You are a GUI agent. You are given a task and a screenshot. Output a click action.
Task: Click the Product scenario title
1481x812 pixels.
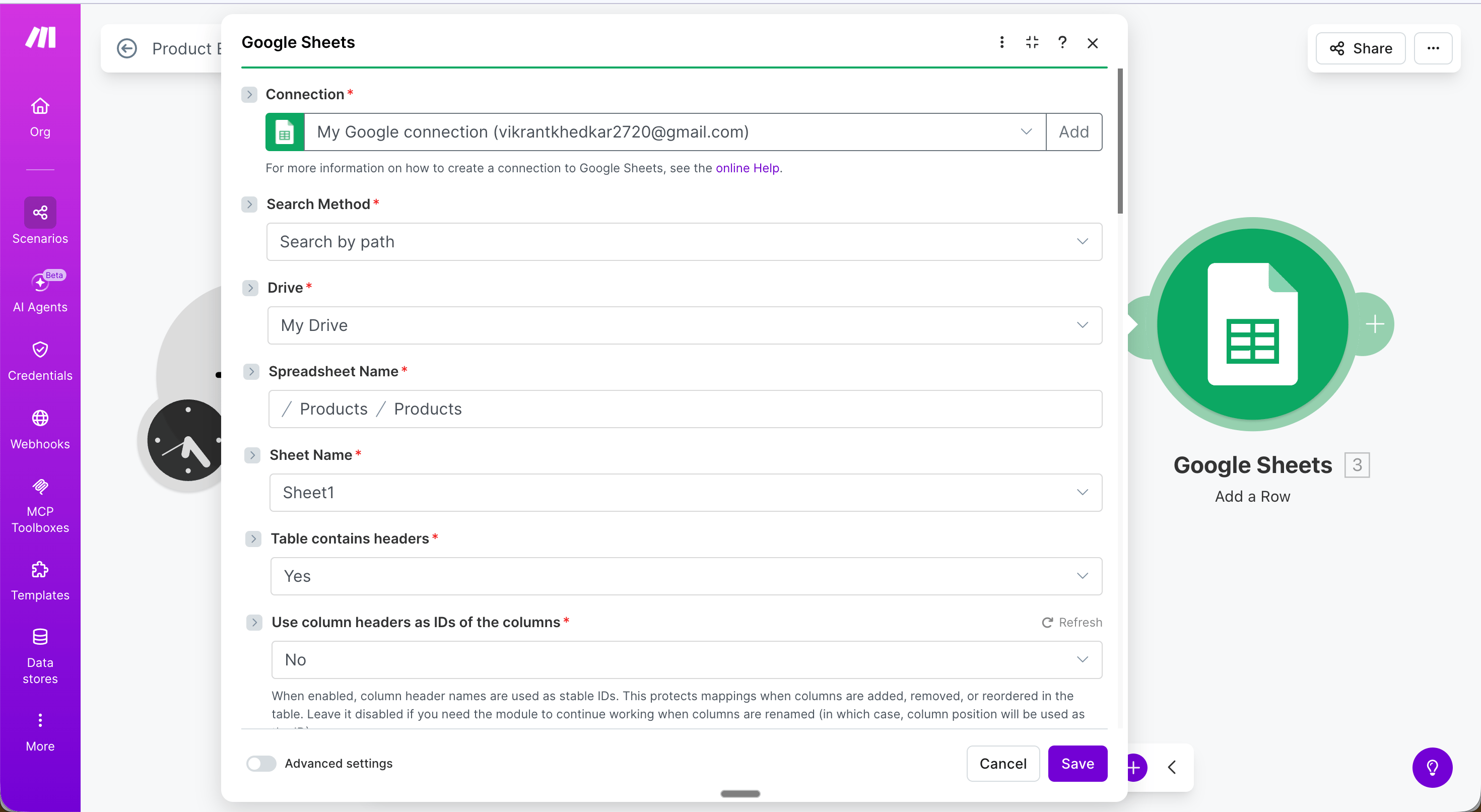coord(186,48)
